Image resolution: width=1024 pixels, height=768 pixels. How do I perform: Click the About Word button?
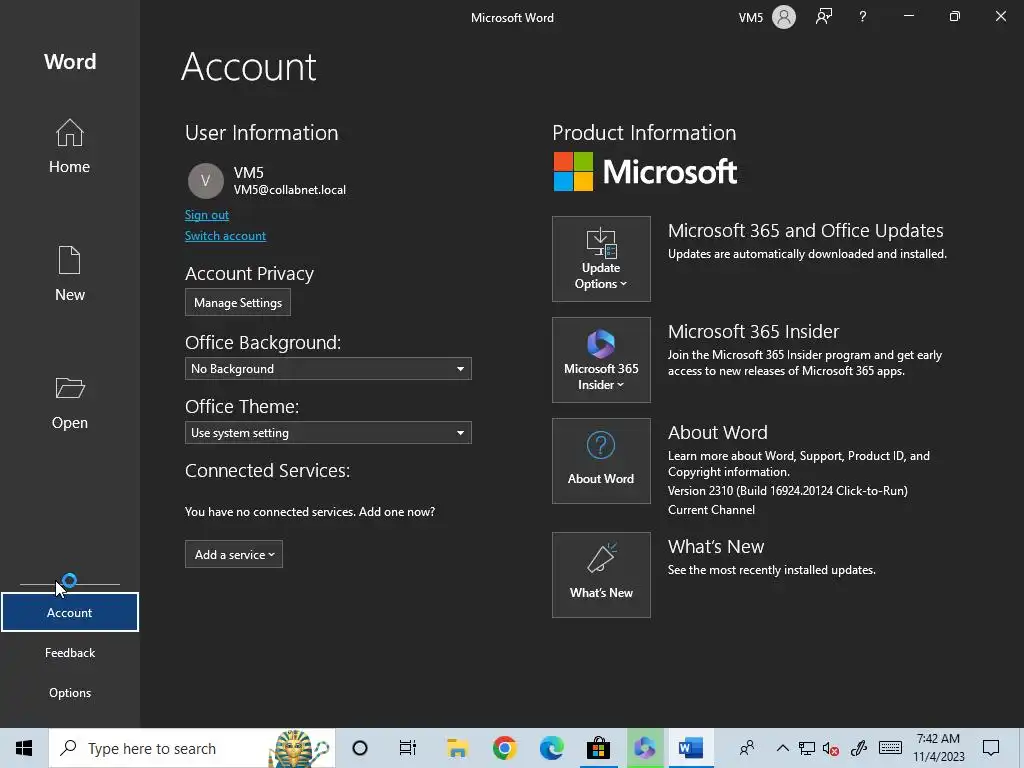(601, 461)
